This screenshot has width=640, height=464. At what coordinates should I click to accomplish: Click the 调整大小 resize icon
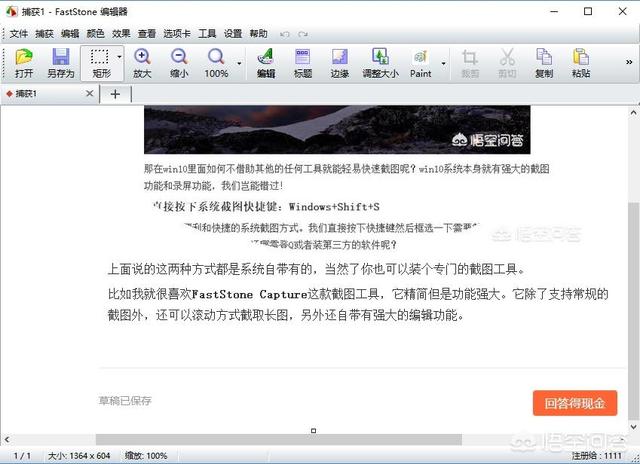point(380,63)
